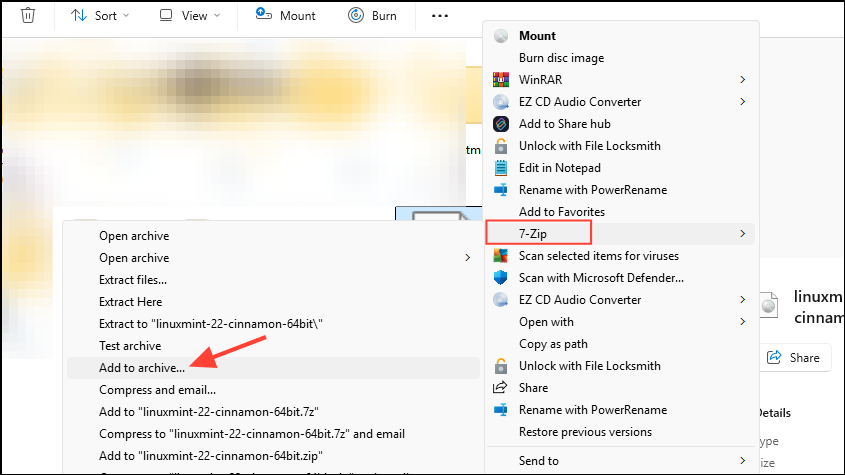Viewport: 845px width, 475px height.
Task: Open the Sort options
Action: (100, 16)
